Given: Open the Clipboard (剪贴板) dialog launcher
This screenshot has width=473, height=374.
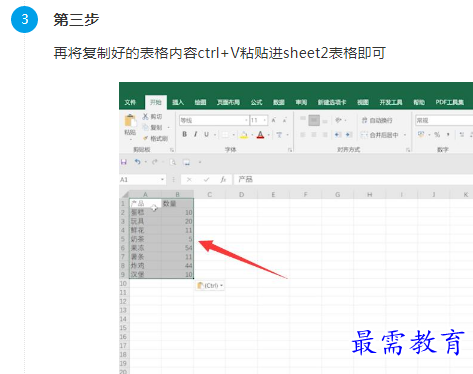Looking at the screenshot, I should click(172, 150).
